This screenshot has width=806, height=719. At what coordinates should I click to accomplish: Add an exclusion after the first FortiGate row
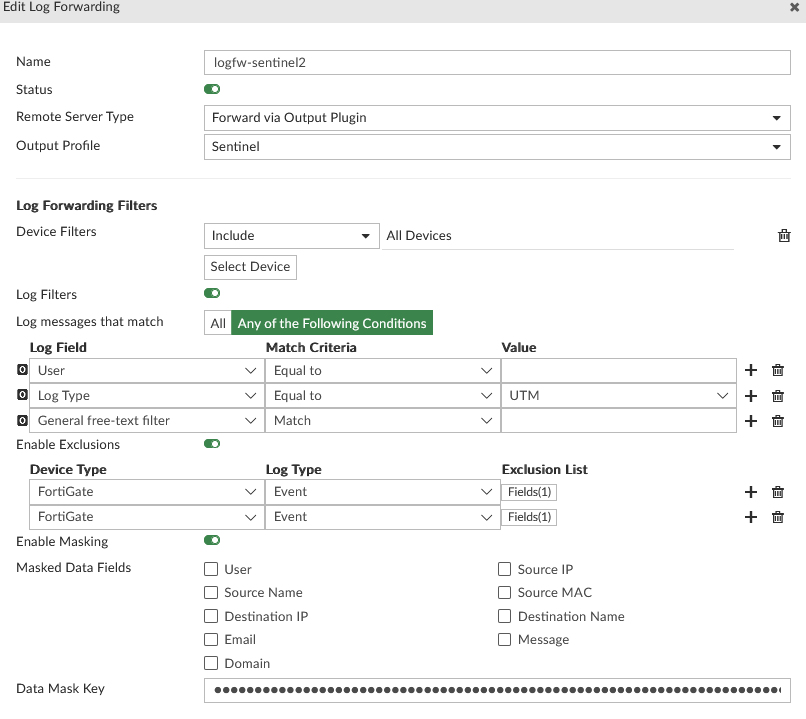tap(751, 492)
